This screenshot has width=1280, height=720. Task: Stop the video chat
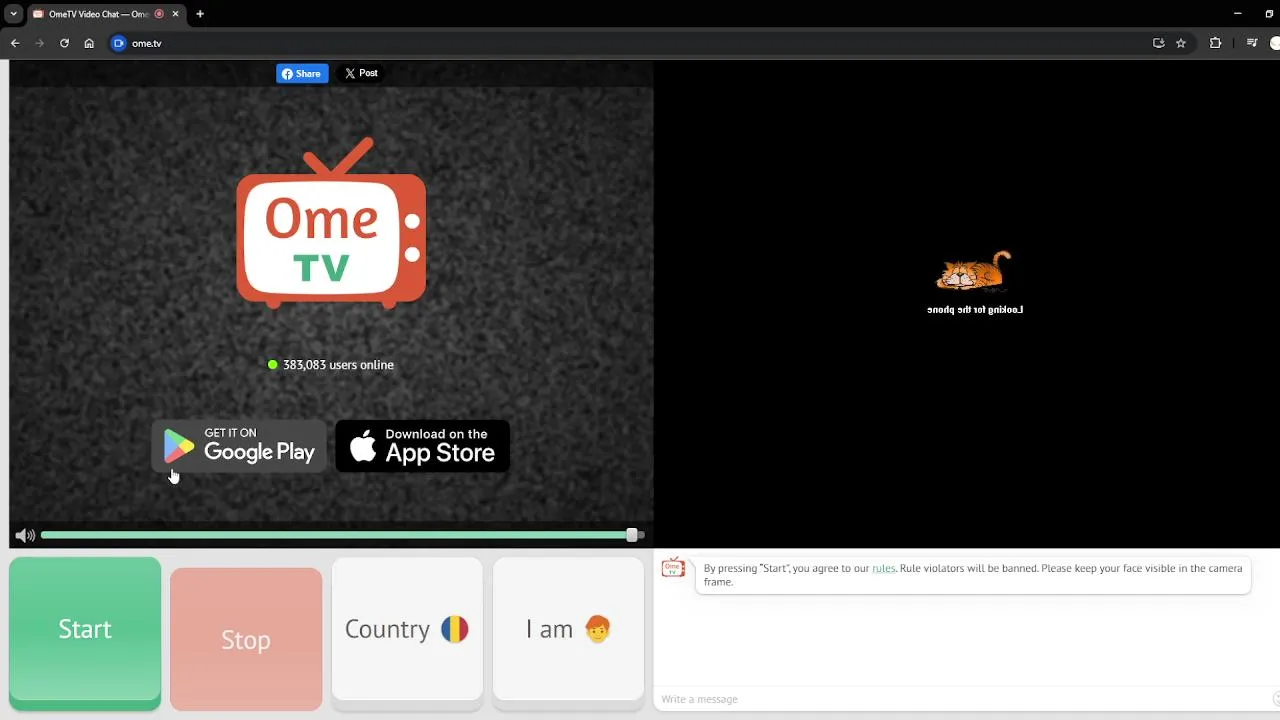[246, 639]
